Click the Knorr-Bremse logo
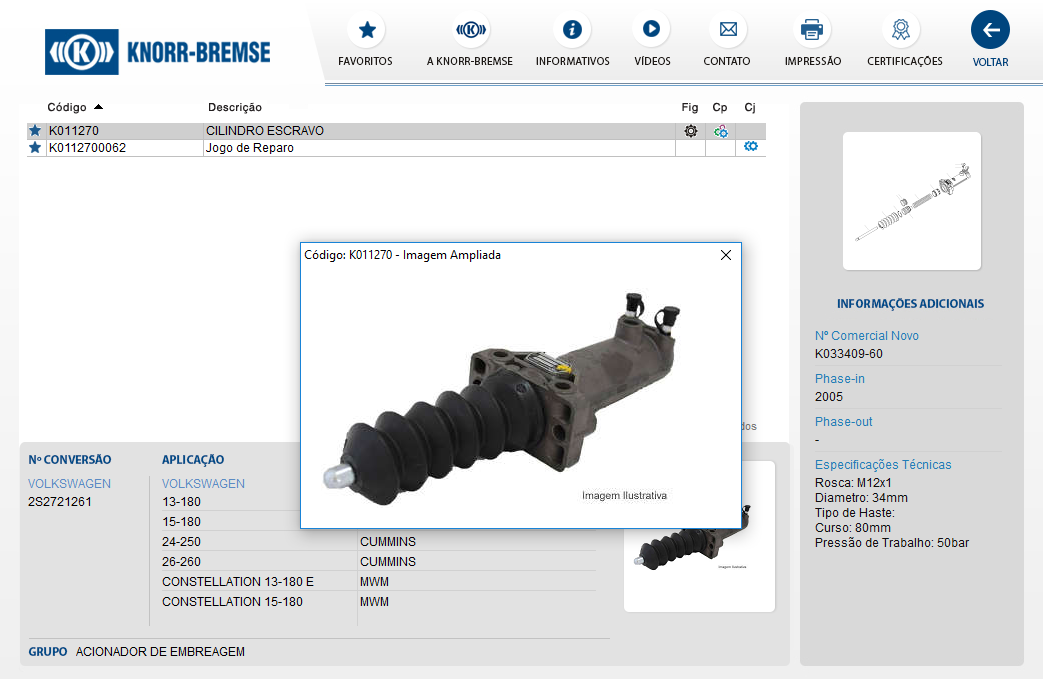The image size is (1043, 679). (x=158, y=51)
